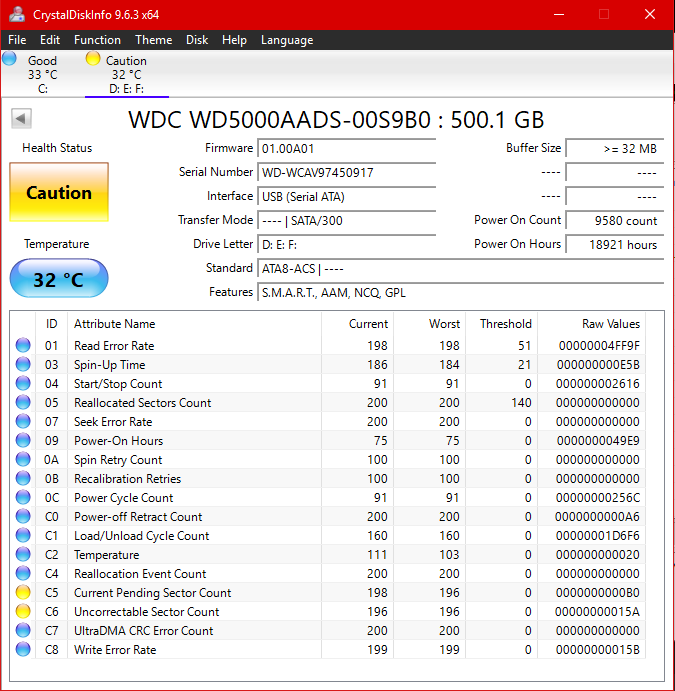This screenshot has width=675, height=691.
Task: Click status orb for Spin-Up Time
Action: 23,364
